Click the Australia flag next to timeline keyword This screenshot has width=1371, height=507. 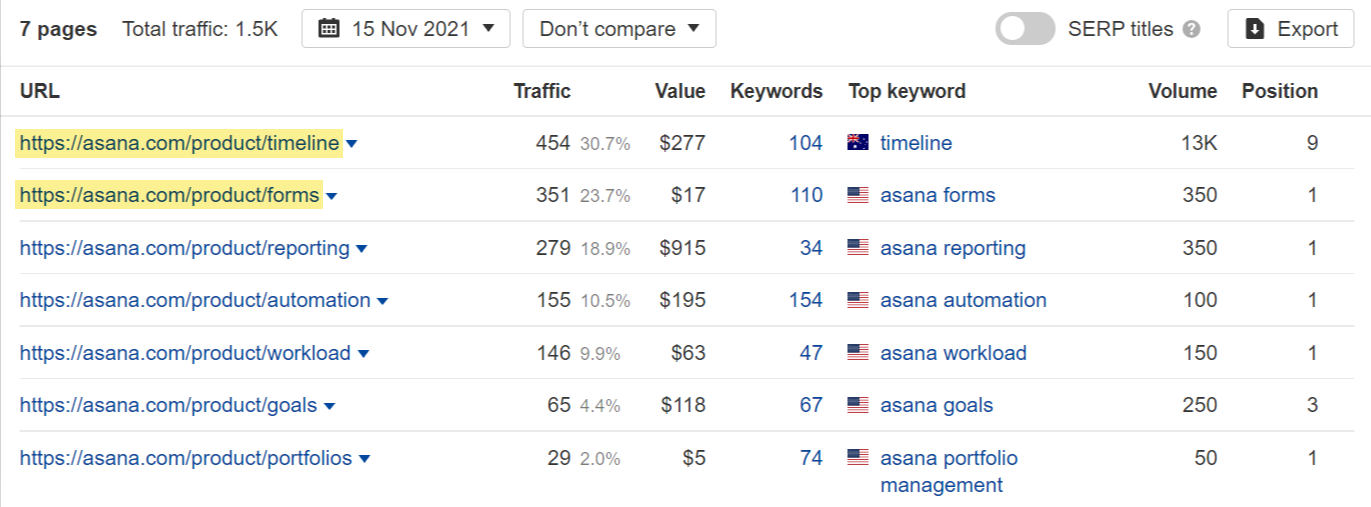pyautogui.click(x=857, y=143)
